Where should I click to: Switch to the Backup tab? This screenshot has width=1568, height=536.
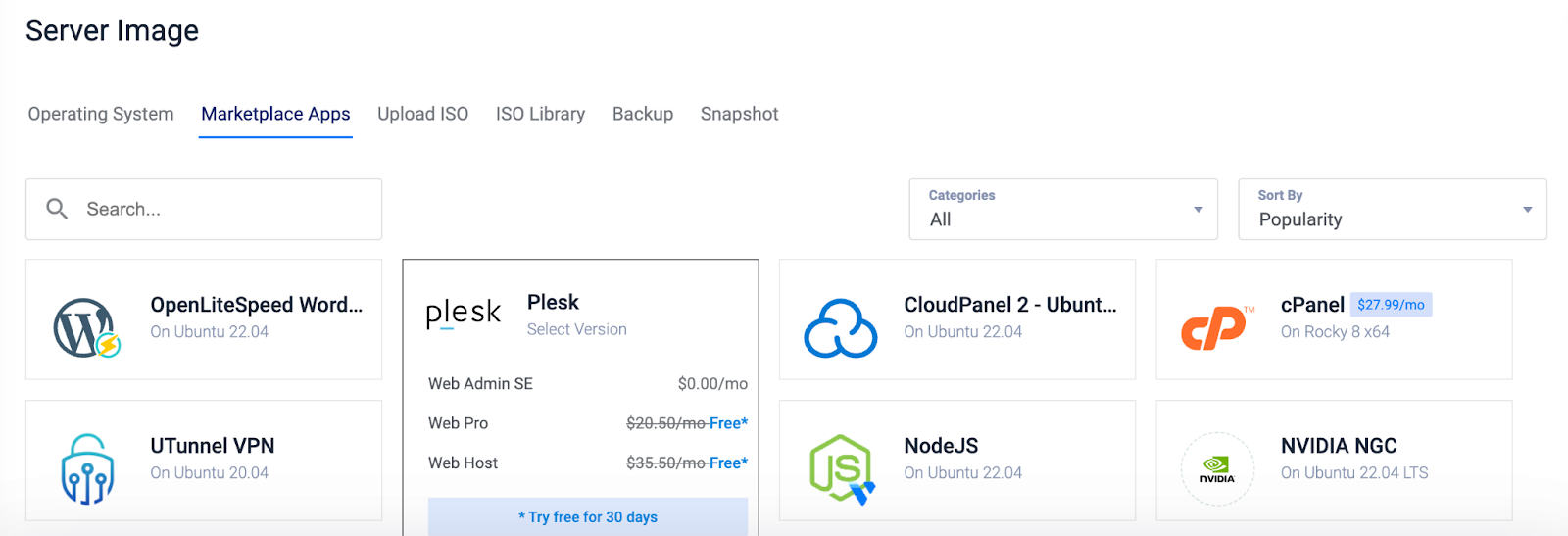click(x=643, y=114)
